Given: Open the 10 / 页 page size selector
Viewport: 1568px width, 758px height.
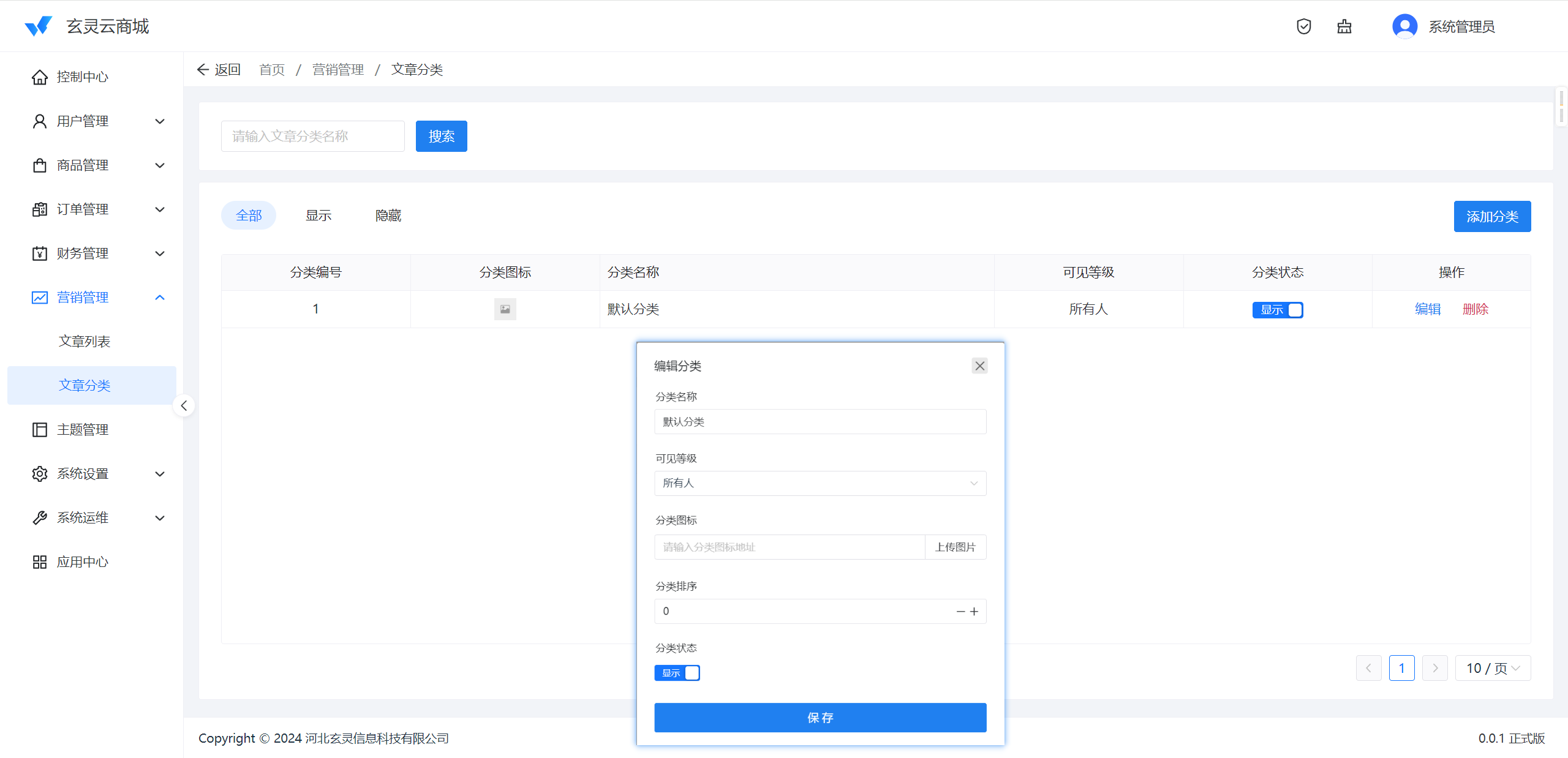Looking at the screenshot, I should pyautogui.click(x=1492, y=668).
